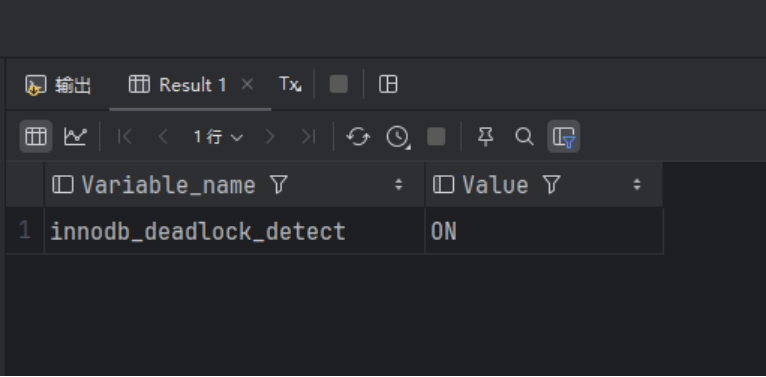Jump to the last page of results
The height and width of the screenshot is (377, 766).
pos(308,137)
